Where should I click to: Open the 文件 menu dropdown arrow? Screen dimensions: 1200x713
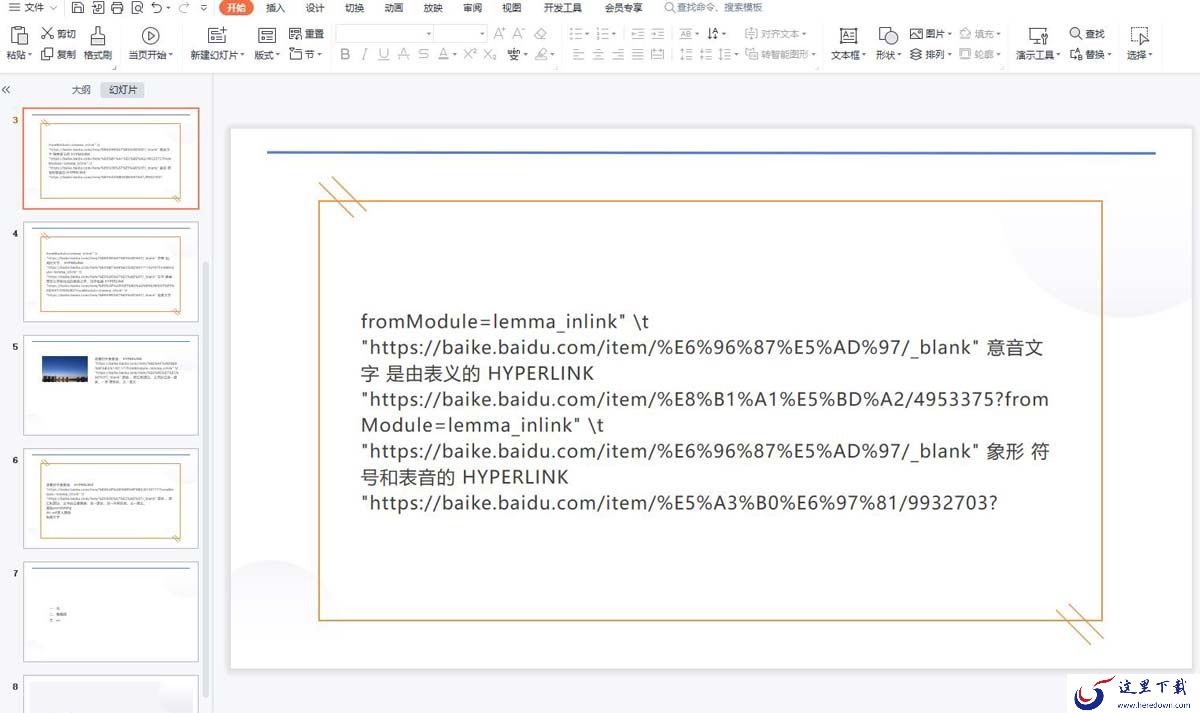pos(53,8)
